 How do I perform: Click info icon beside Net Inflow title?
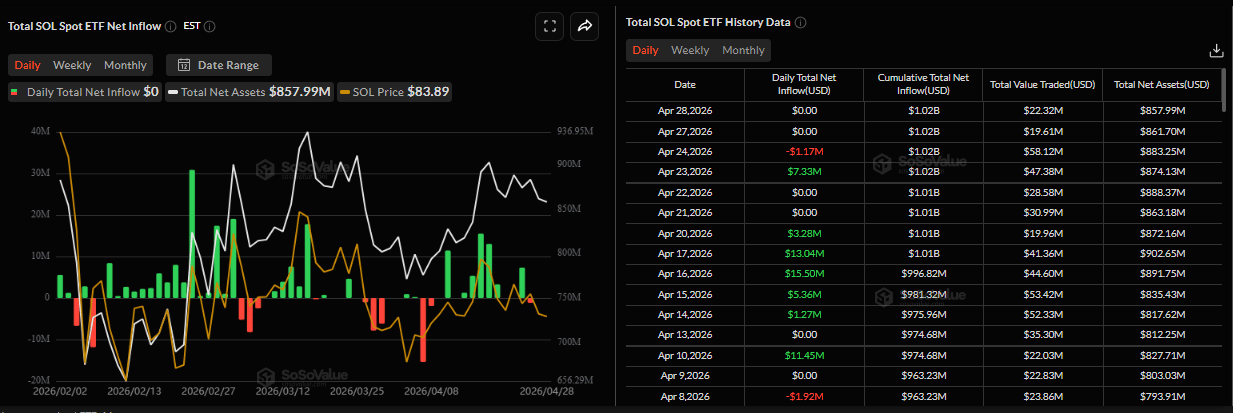tap(171, 27)
